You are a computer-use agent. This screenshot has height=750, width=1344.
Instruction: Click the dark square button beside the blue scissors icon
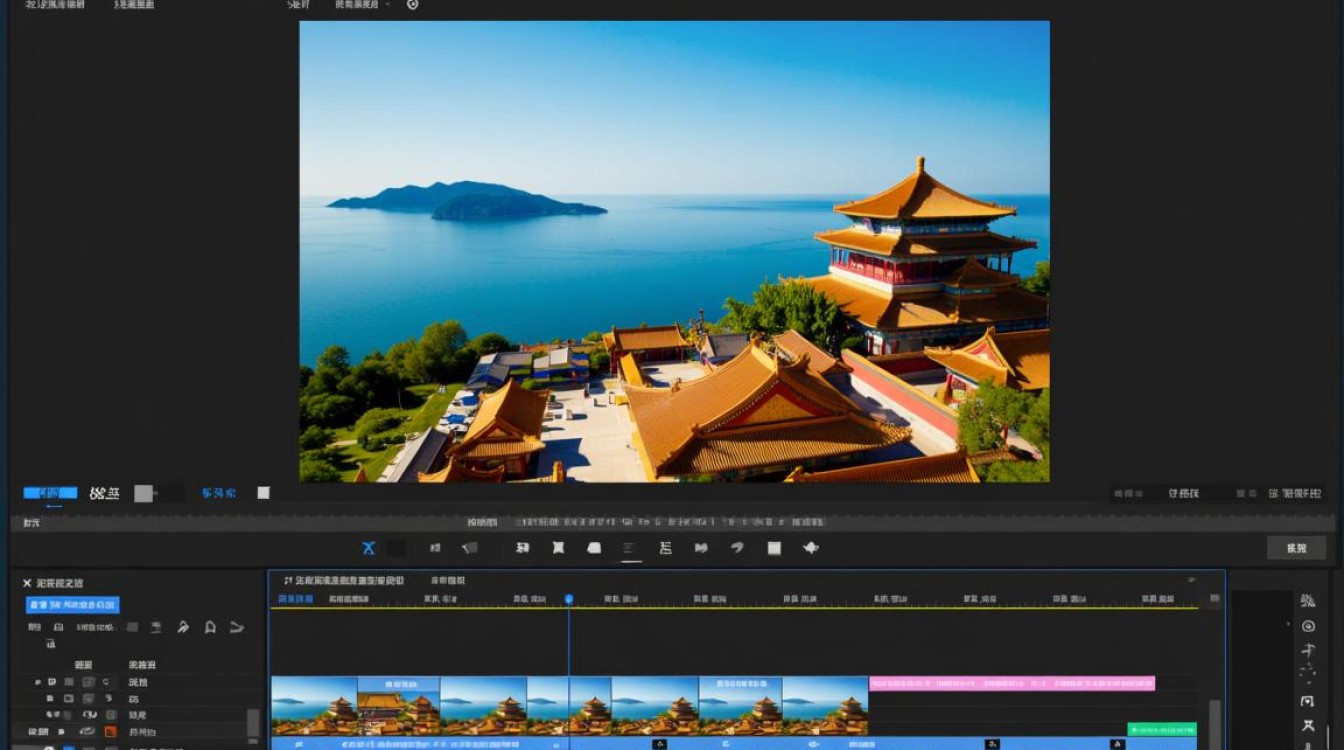[396, 548]
